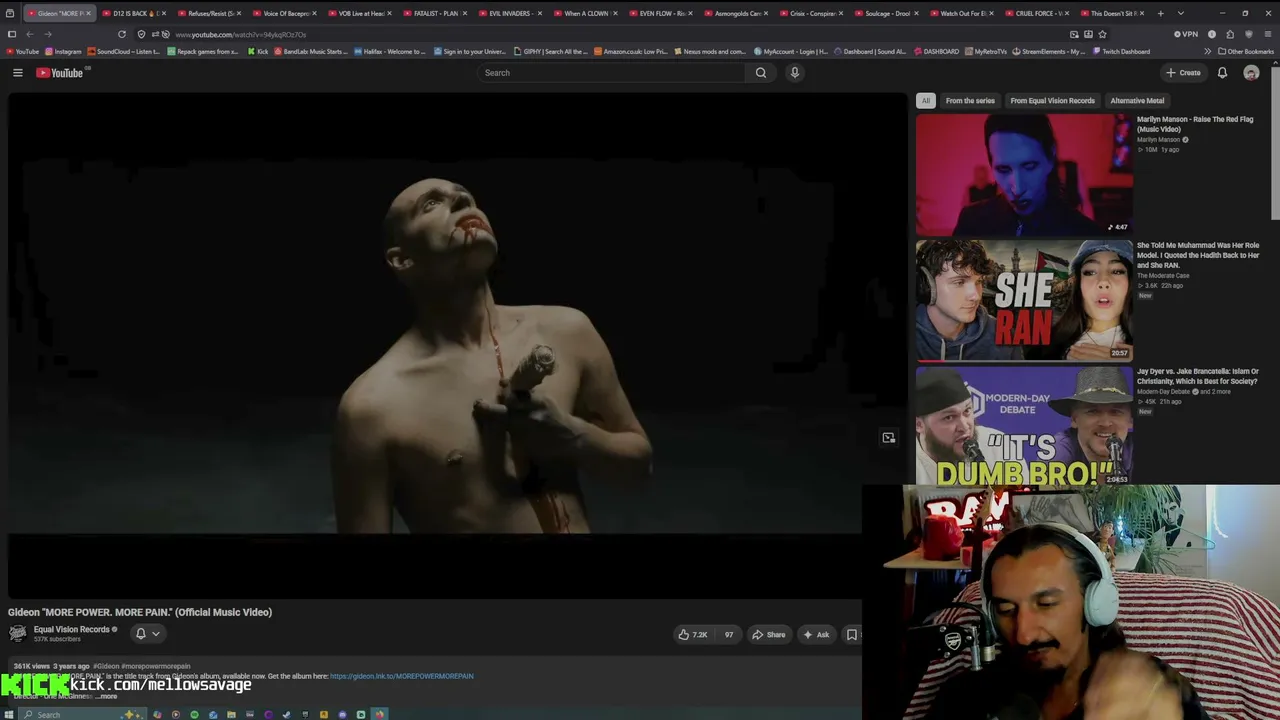Open File Explorer from the taskbar

(x=231, y=714)
